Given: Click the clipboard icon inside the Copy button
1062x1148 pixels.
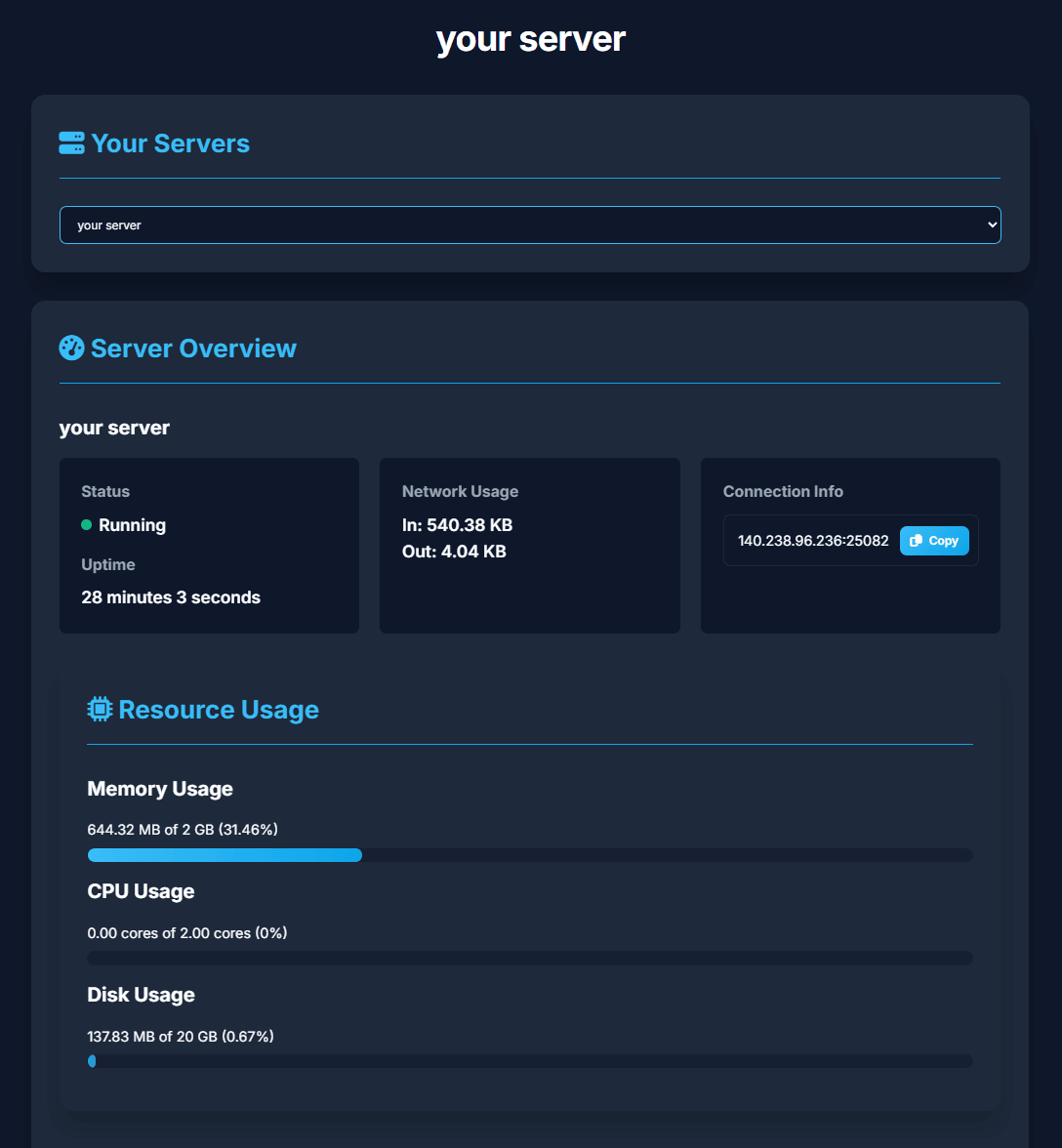Looking at the screenshot, I should 916,541.
